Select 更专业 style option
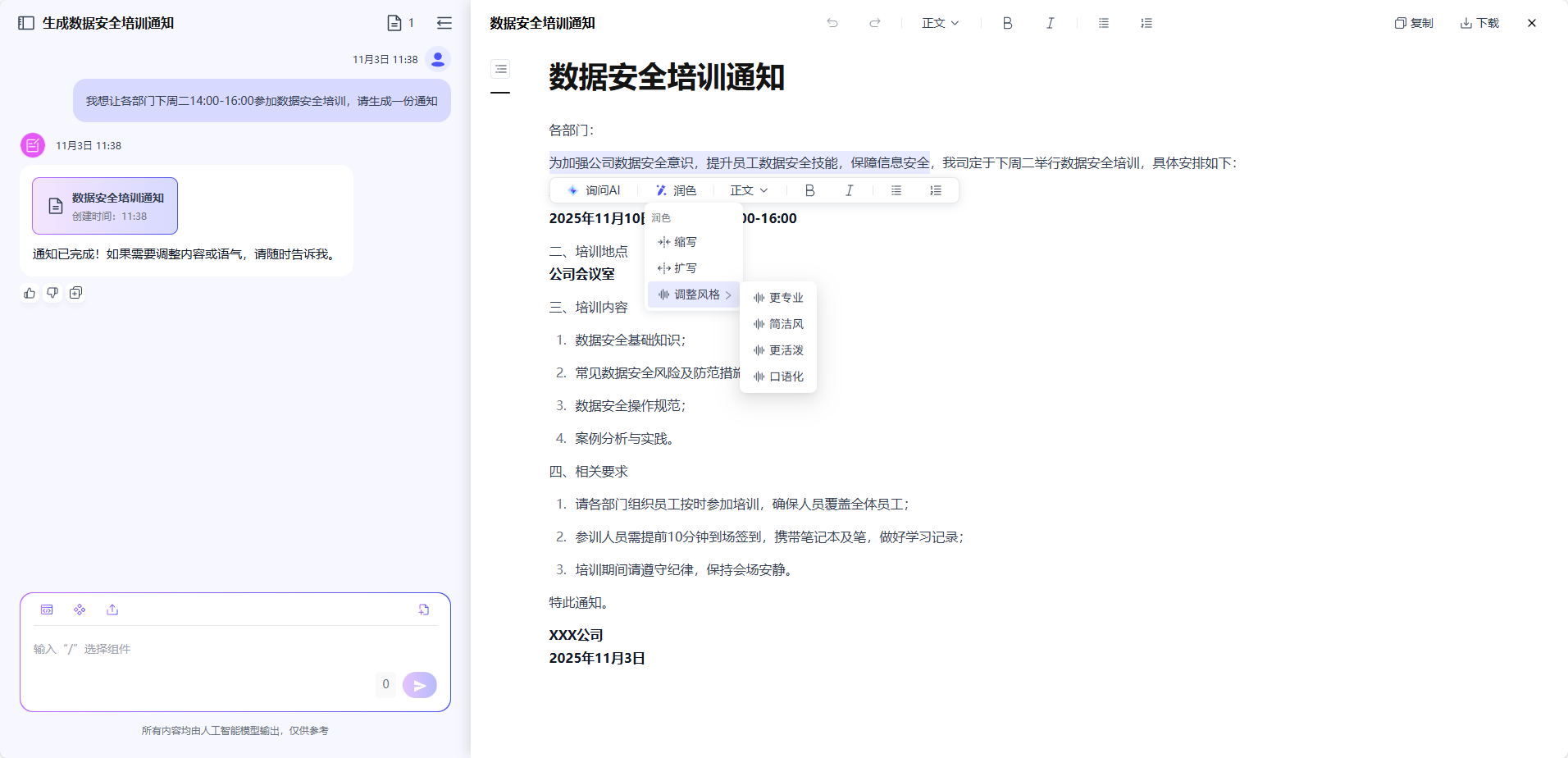The image size is (1568, 758). (x=778, y=298)
